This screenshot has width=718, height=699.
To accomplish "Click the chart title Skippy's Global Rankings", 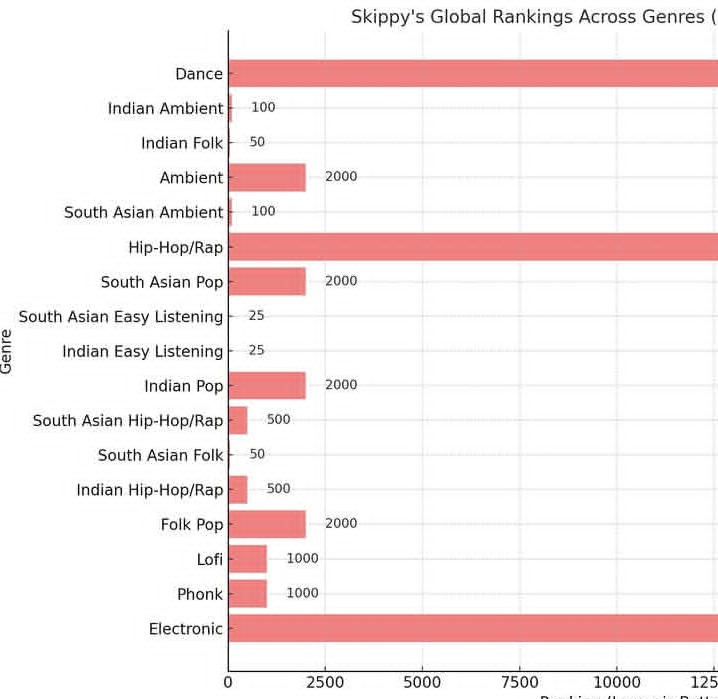I will pos(533,17).
